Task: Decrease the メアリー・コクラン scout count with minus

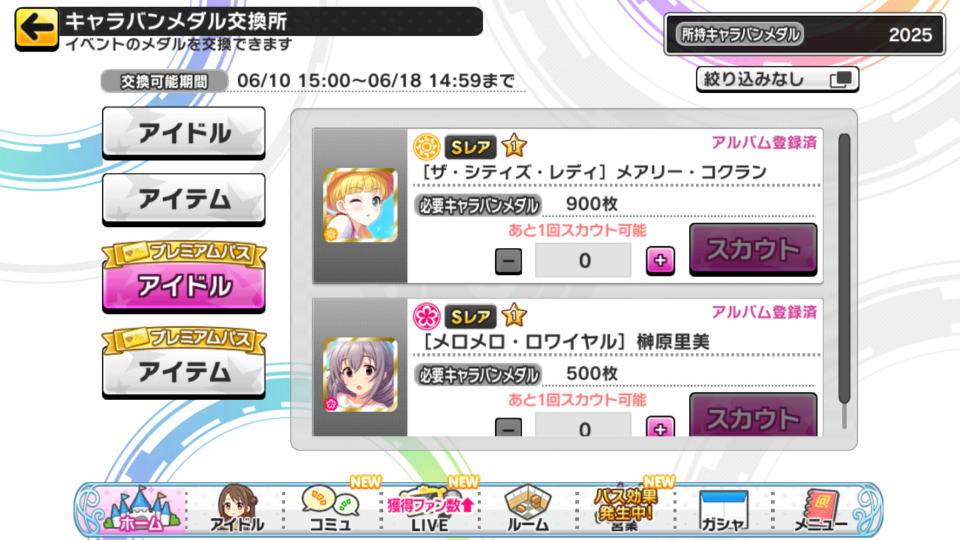Action: (x=508, y=261)
